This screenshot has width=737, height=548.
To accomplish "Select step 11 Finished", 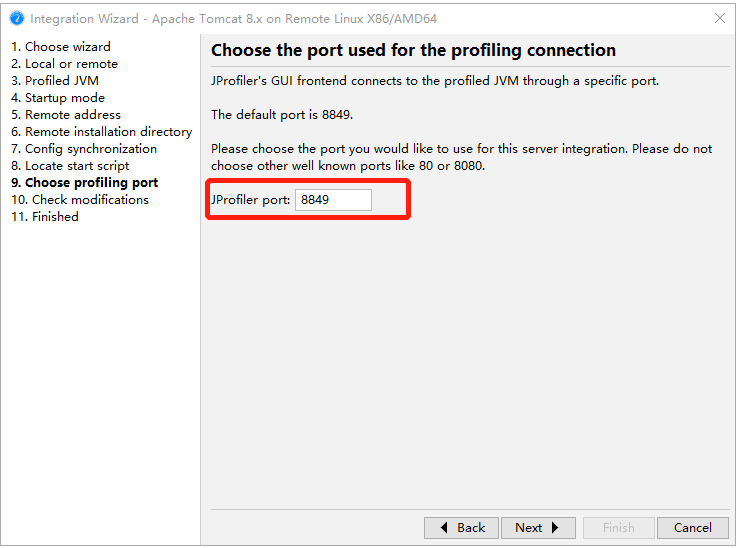I will (x=45, y=217).
